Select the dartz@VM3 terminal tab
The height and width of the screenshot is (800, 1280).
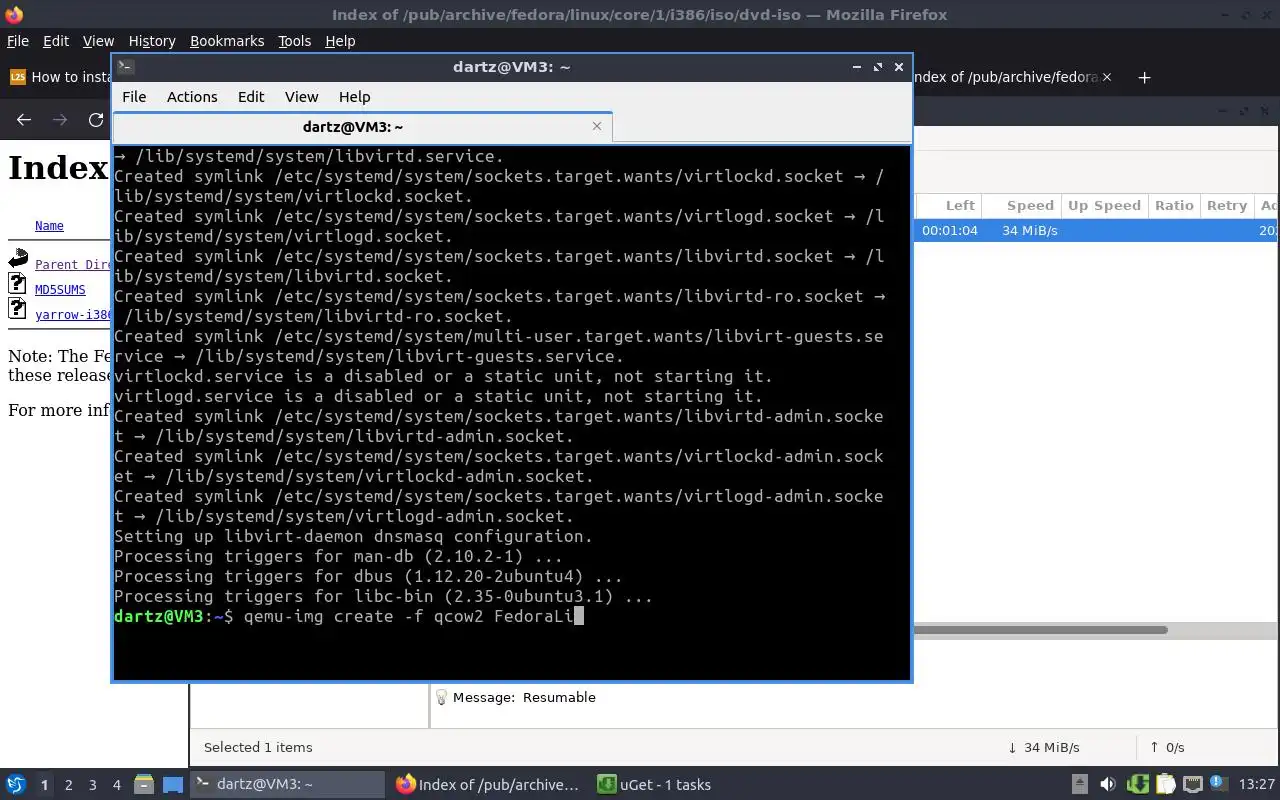(x=362, y=127)
